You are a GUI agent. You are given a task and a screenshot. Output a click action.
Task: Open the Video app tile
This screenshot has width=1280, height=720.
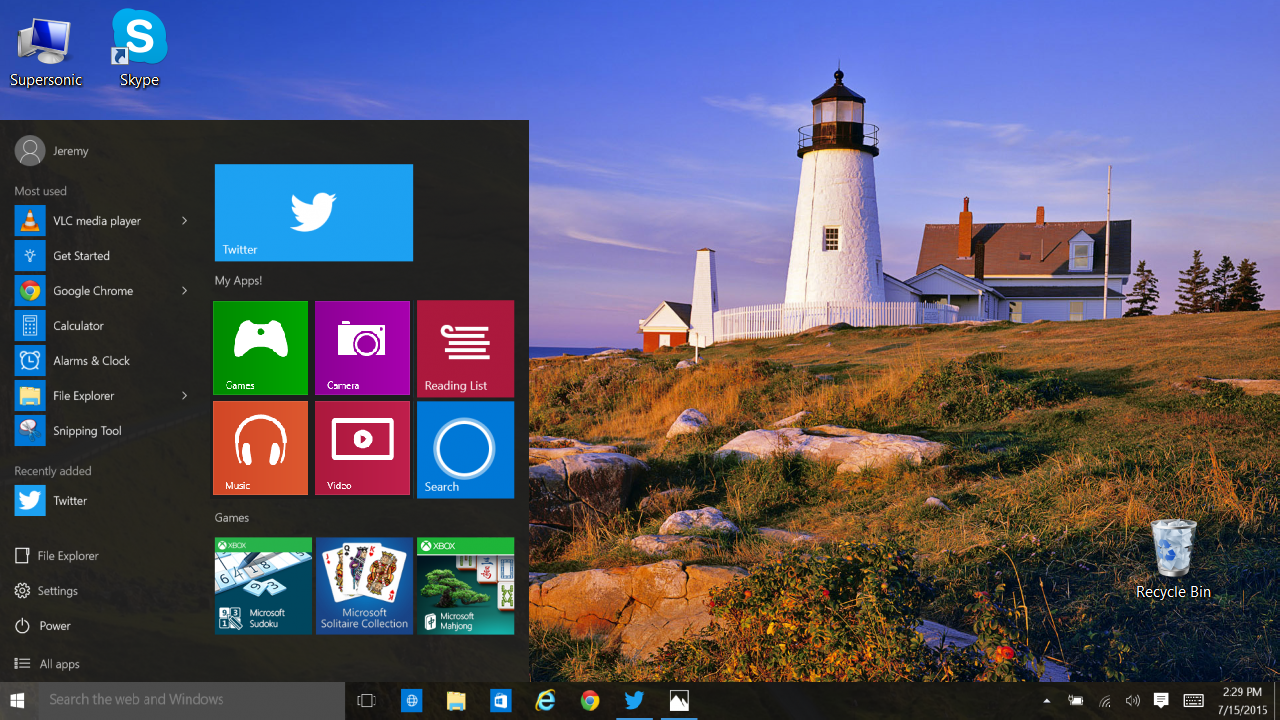(x=362, y=448)
